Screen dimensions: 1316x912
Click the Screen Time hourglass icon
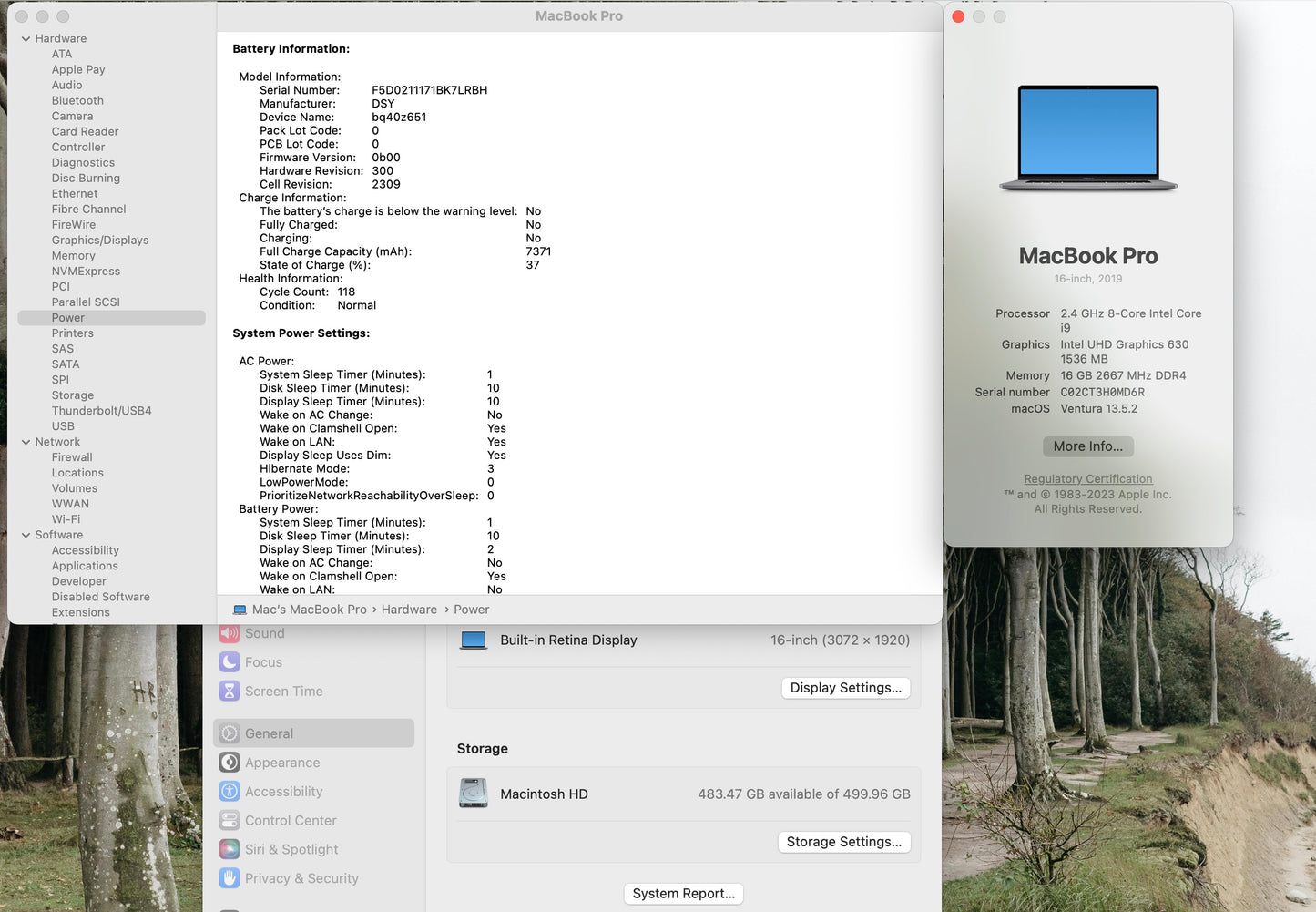click(230, 692)
